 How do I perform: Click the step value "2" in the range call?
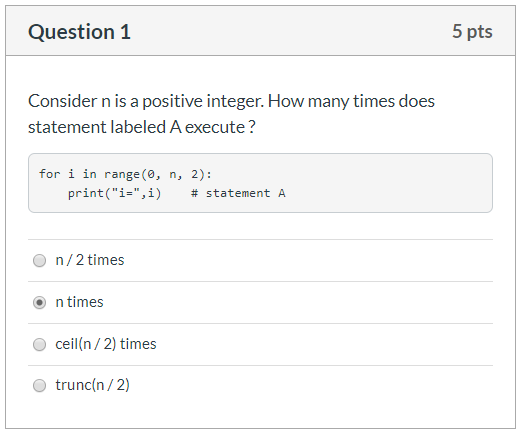point(194,174)
